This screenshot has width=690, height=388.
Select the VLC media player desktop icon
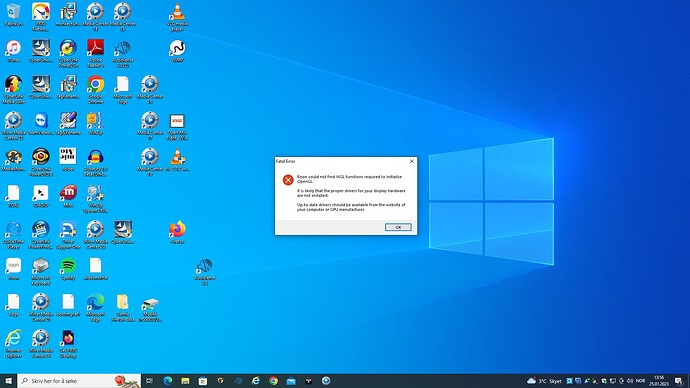tap(177, 17)
